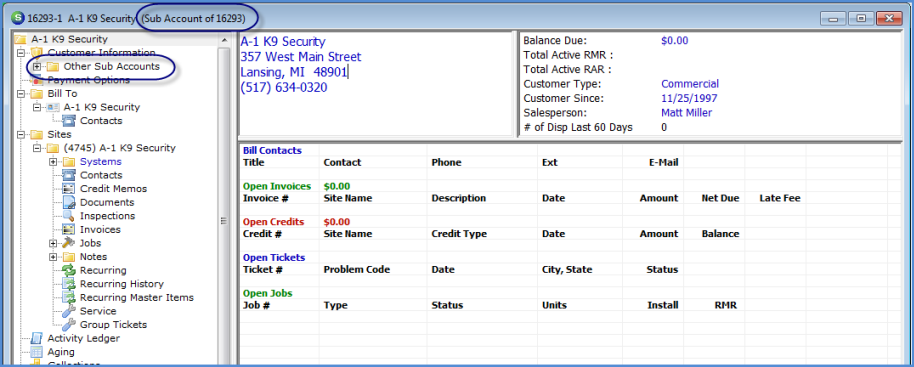Click the Group Tickets wrench icon
914x367 pixels.
69,324
